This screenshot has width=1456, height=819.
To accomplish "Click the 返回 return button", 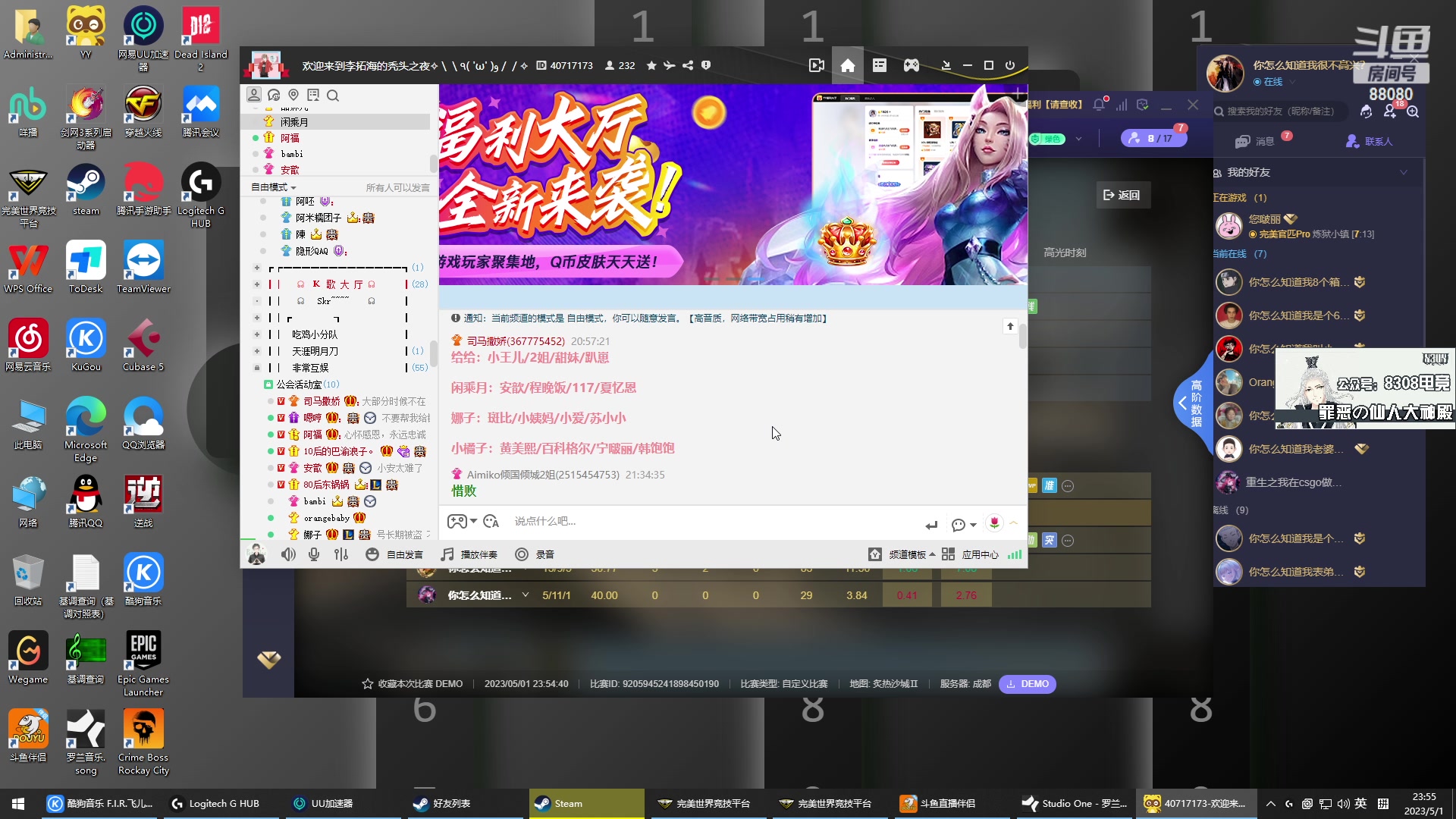I will [x=1123, y=195].
